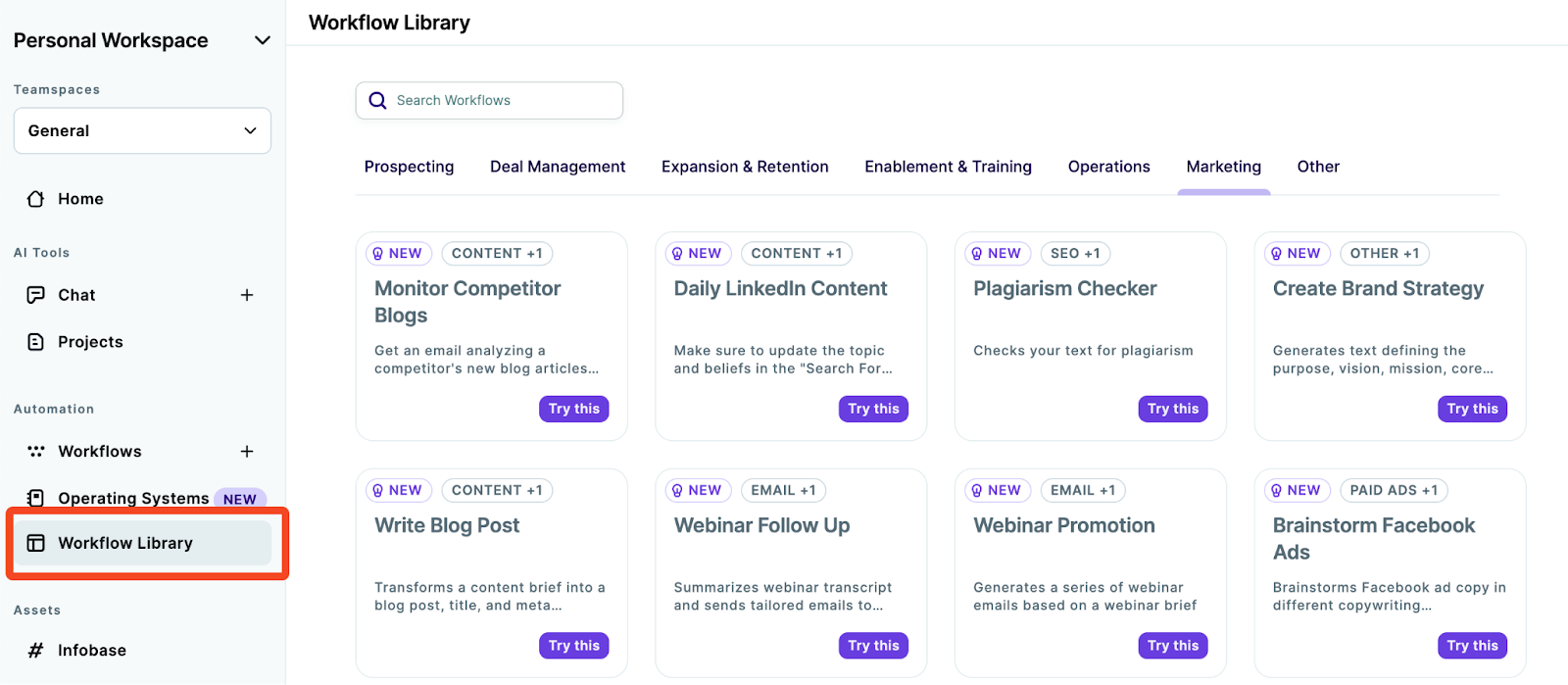This screenshot has width=1568, height=685.
Task: Click the Workflow Library layout icon
Action: coord(36,543)
